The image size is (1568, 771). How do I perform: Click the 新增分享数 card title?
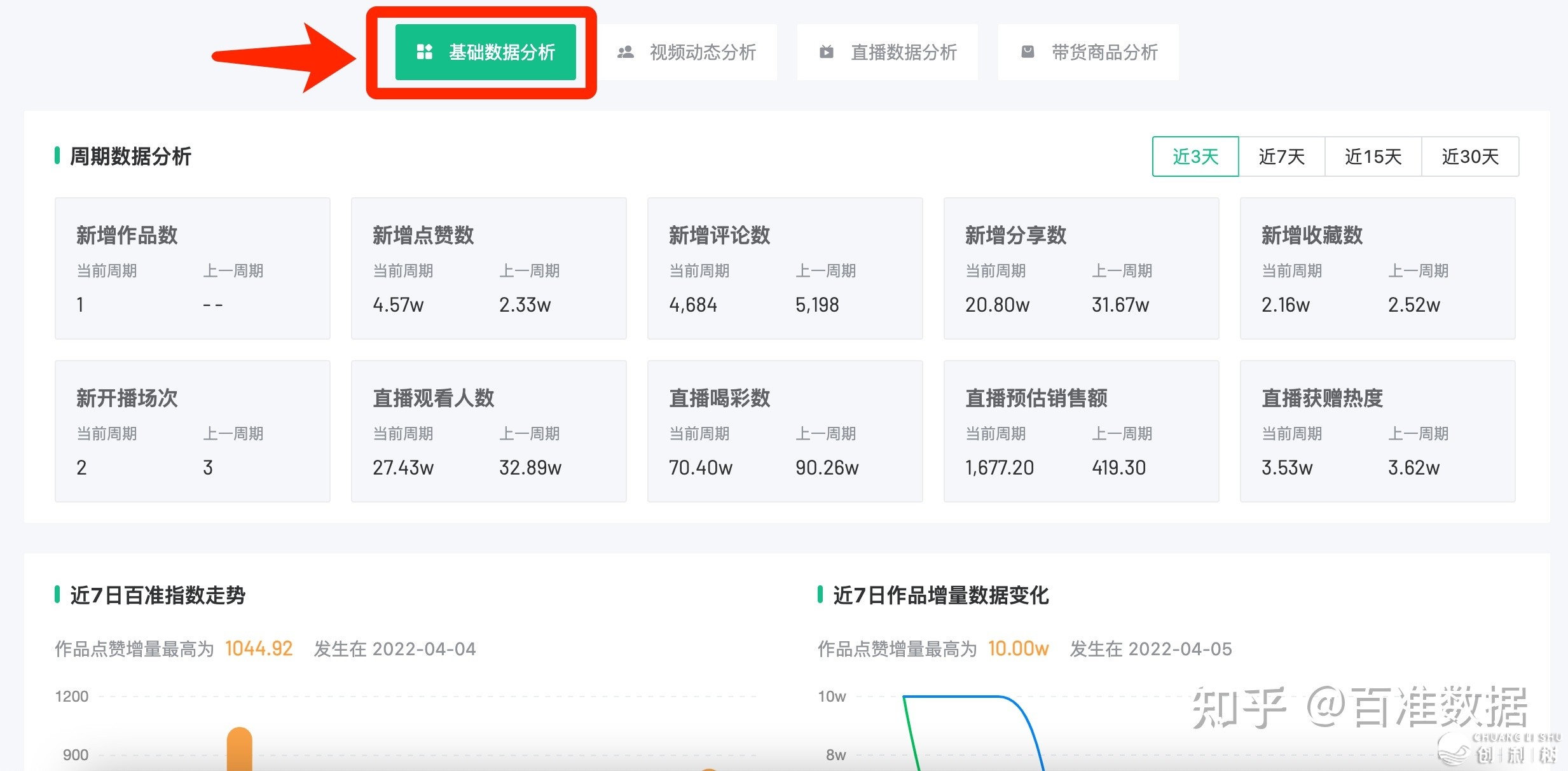(x=1016, y=235)
